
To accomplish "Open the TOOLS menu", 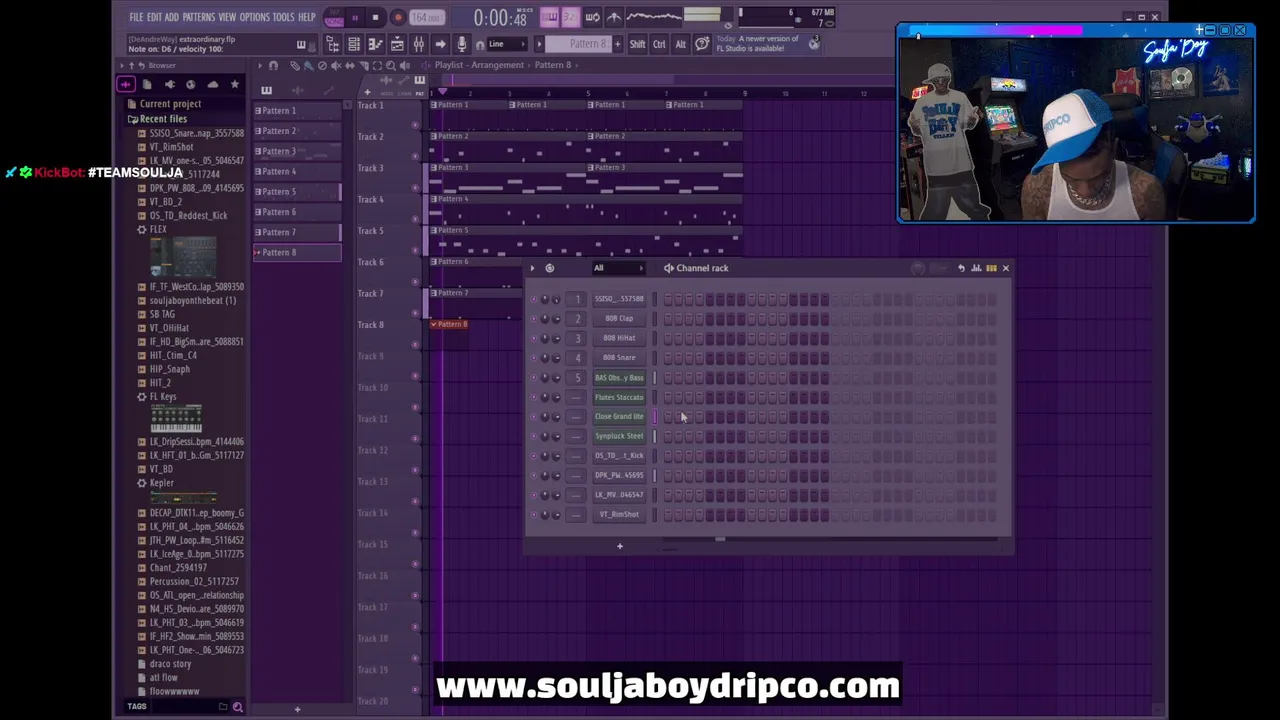I will tap(283, 17).
